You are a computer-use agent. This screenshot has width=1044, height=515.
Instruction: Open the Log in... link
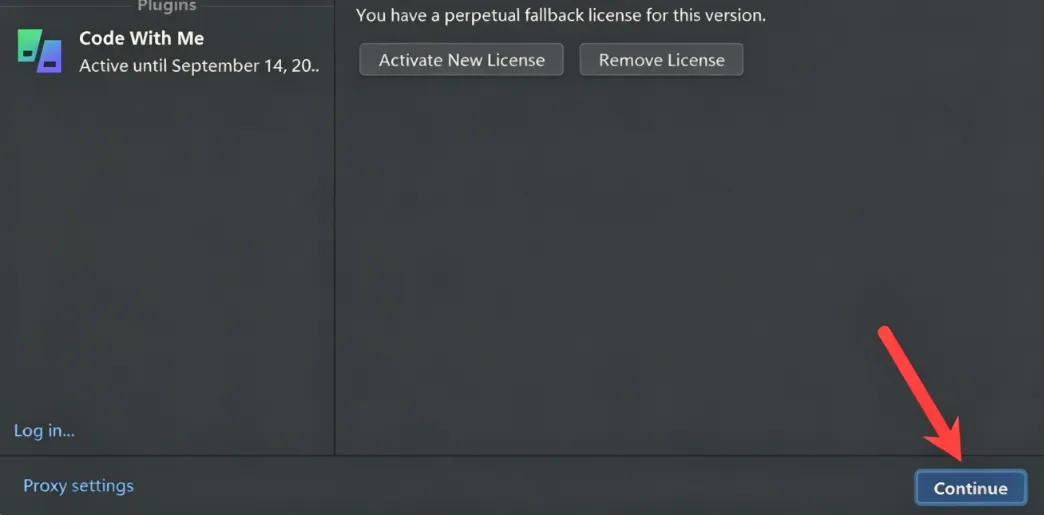(44, 430)
